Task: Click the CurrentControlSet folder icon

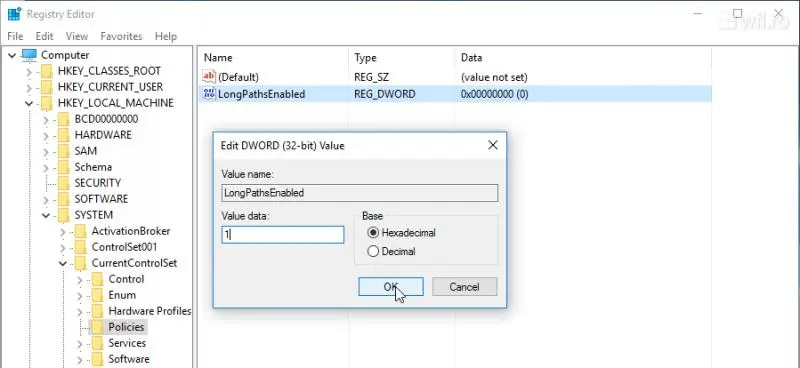Action: tap(80, 263)
